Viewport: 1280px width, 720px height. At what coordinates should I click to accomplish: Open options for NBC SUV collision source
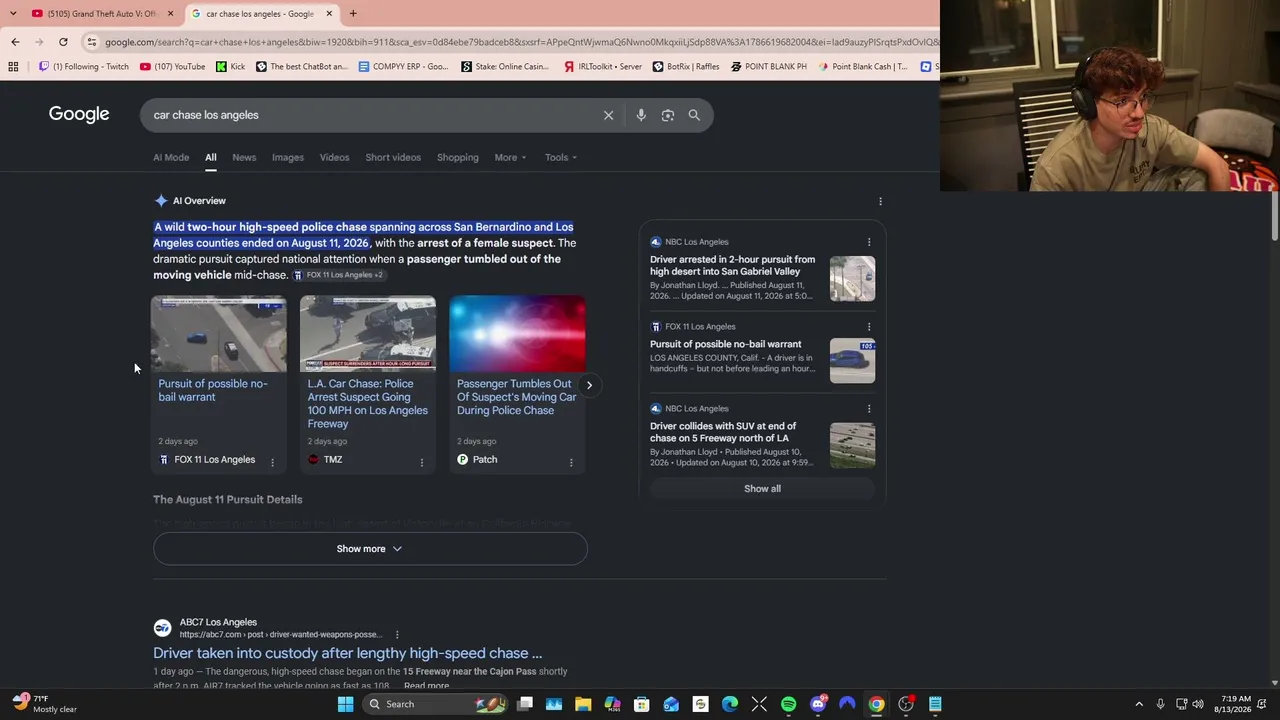(x=869, y=409)
